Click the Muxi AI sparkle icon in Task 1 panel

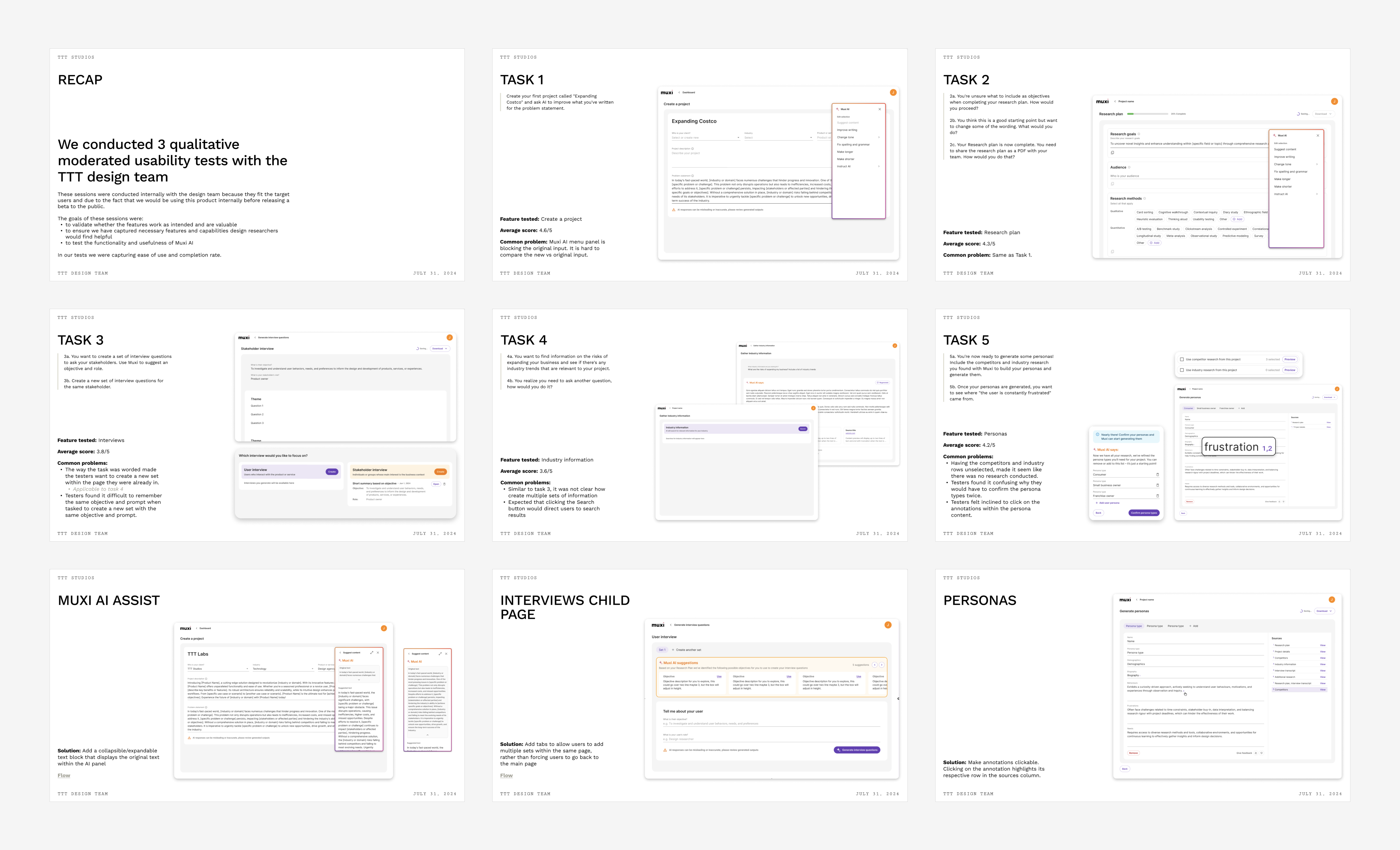838,109
